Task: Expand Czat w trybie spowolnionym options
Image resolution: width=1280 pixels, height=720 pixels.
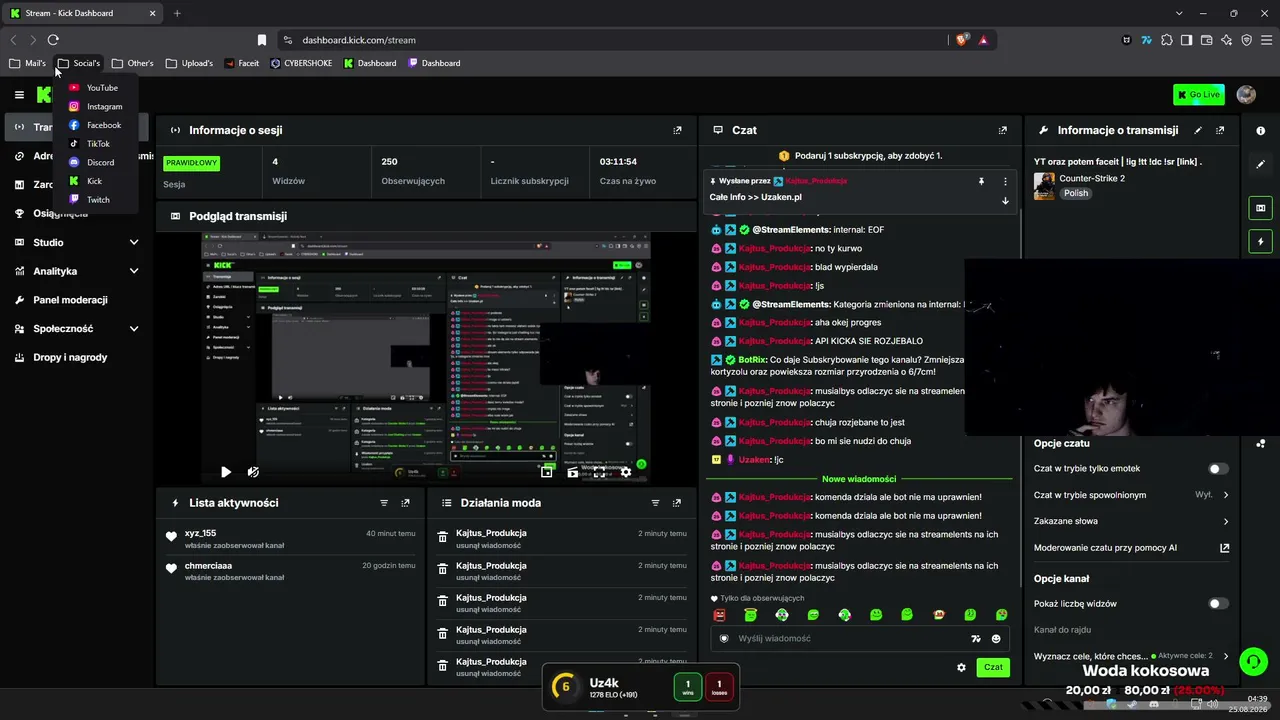Action: pos(1226,495)
